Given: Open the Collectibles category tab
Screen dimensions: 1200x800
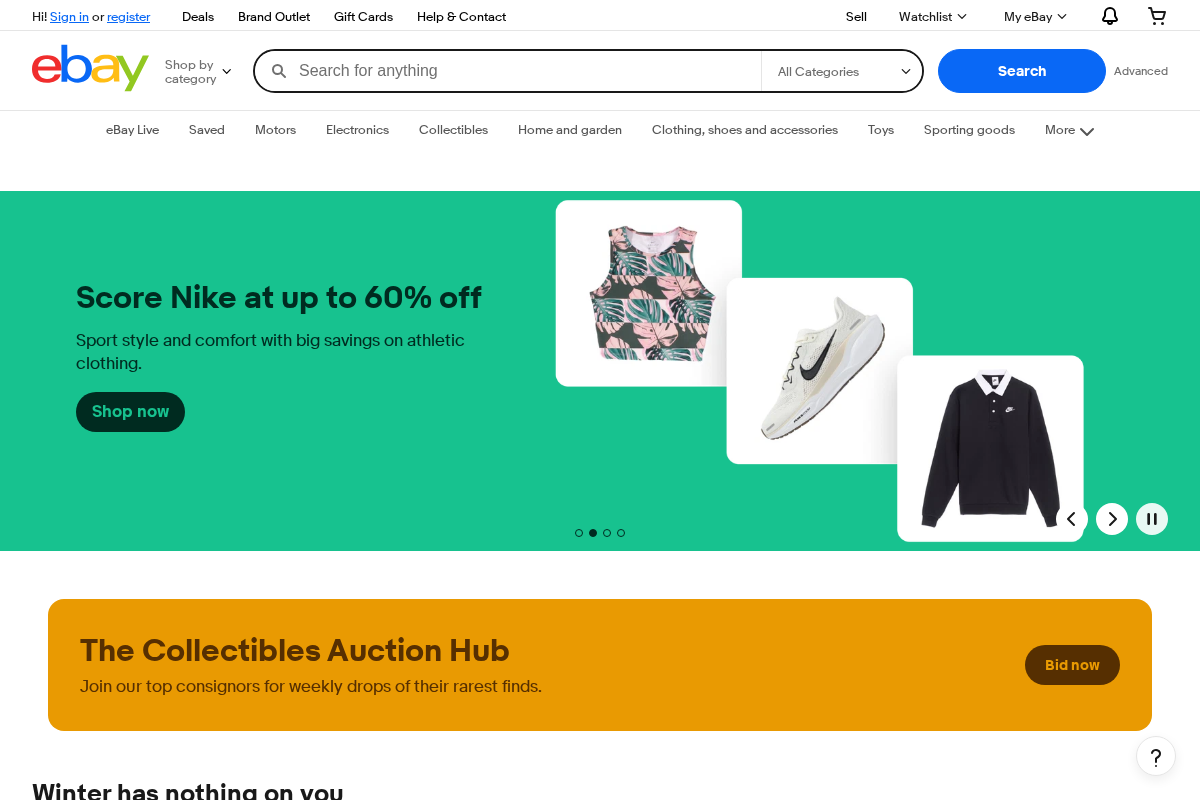Looking at the screenshot, I should [453, 130].
